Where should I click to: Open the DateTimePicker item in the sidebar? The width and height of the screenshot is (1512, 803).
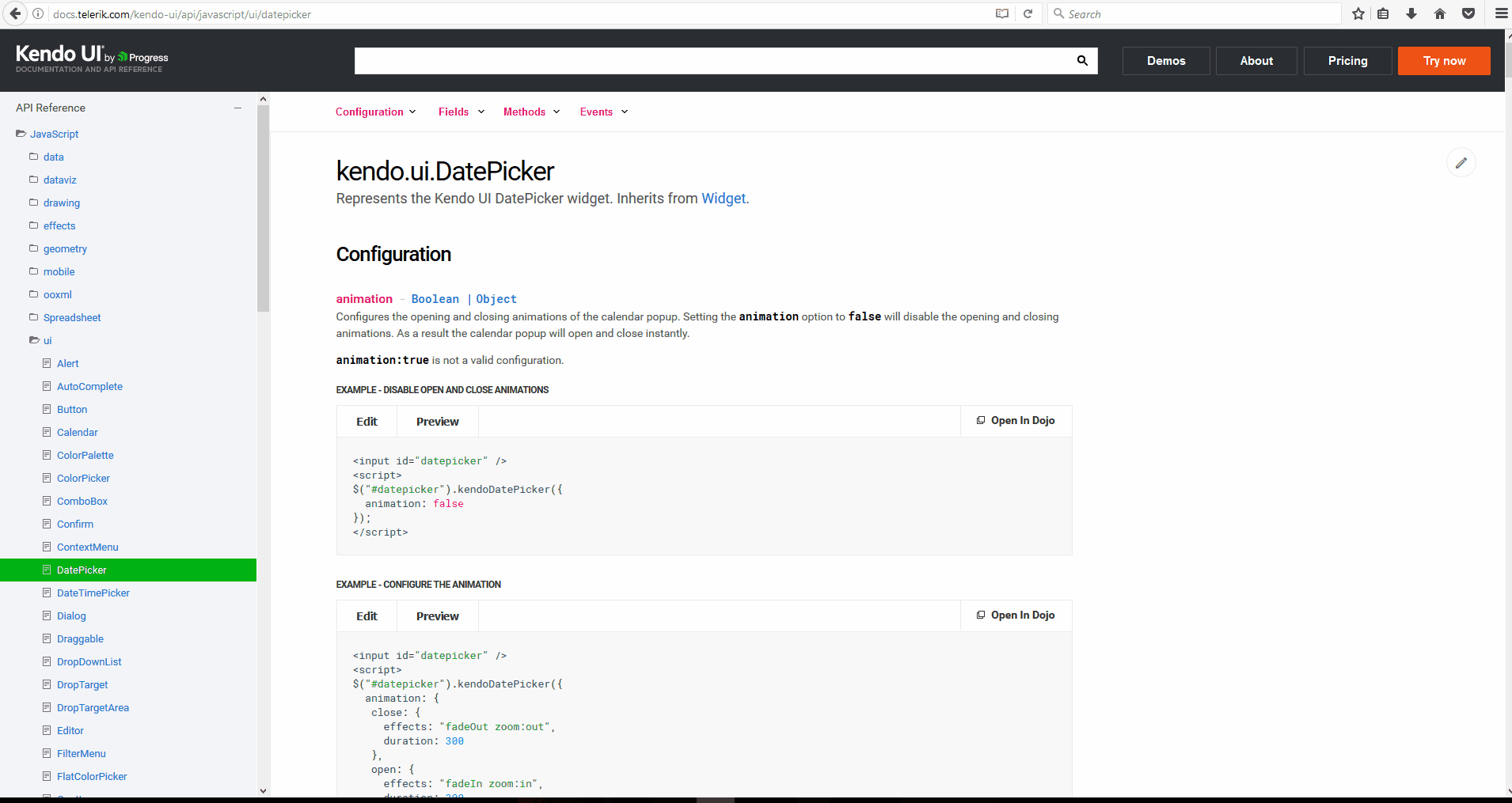93,593
